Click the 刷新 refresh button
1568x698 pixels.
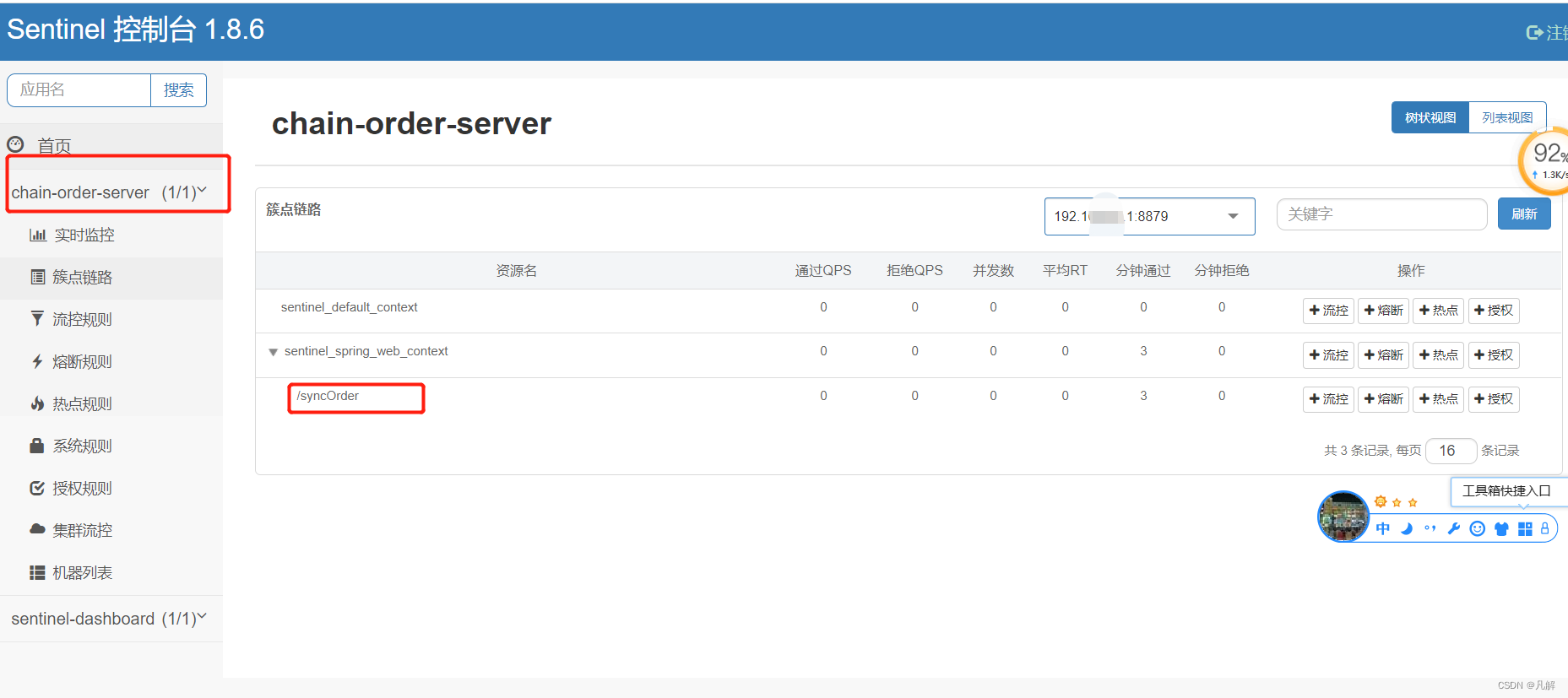pyautogui.click(x=1524, y=214)
